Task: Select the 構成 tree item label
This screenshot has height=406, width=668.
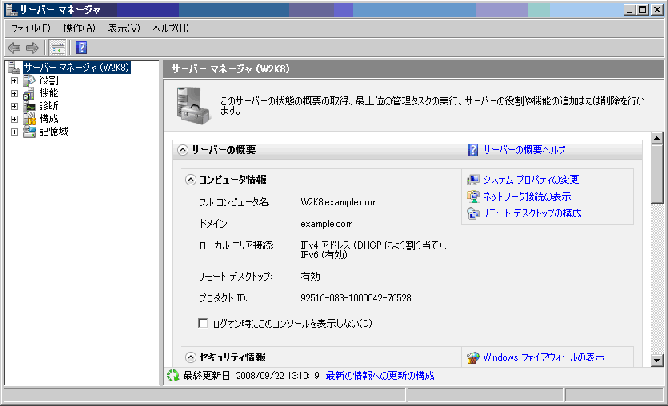Action: (49, 119)
